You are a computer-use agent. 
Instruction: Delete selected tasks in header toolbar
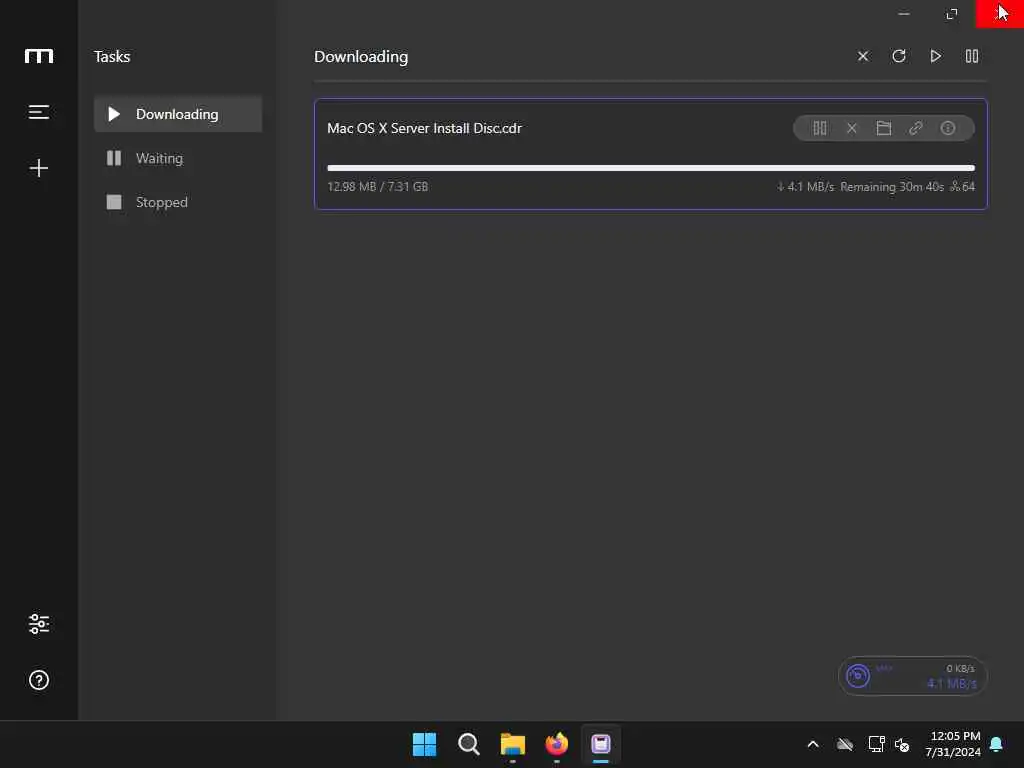point(863,56)
